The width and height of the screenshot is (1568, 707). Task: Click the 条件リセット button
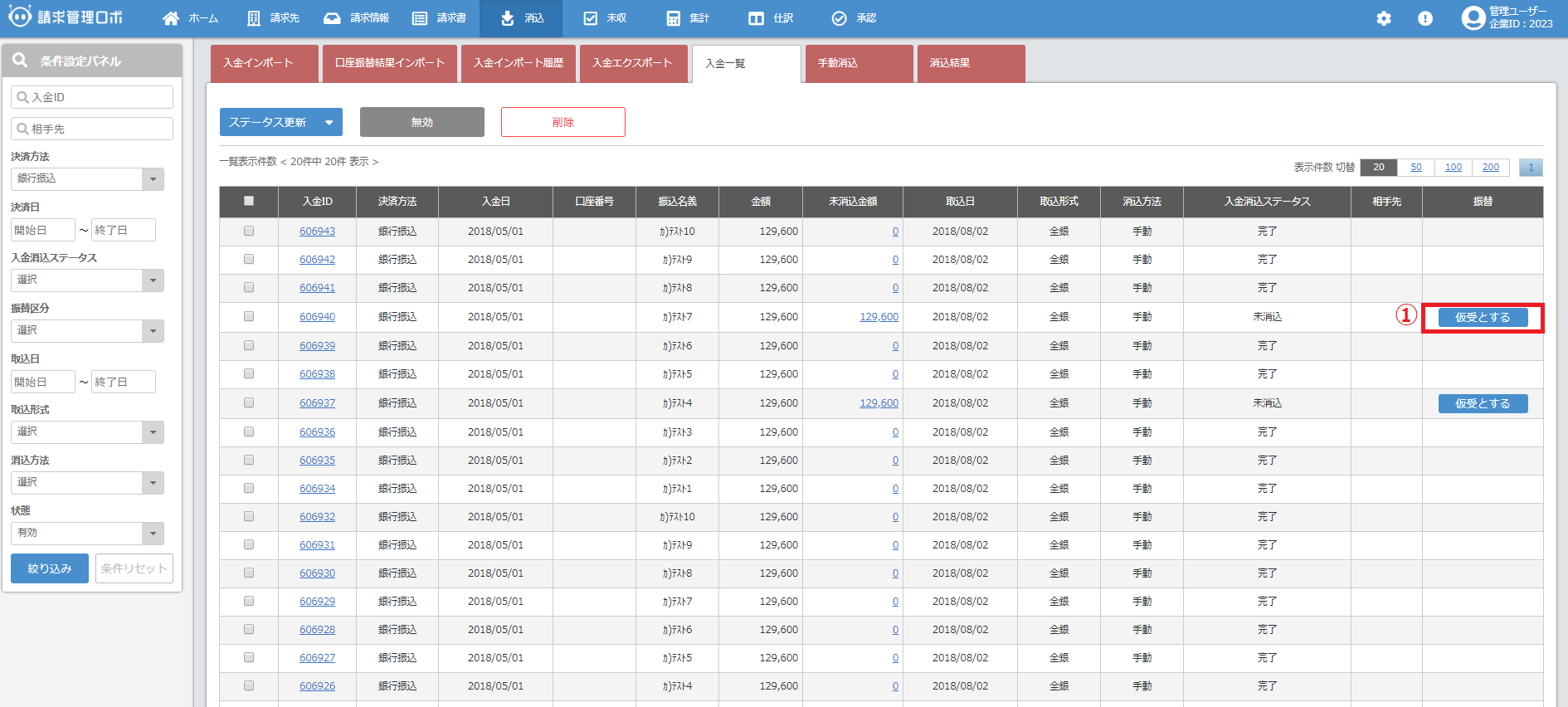134,568
